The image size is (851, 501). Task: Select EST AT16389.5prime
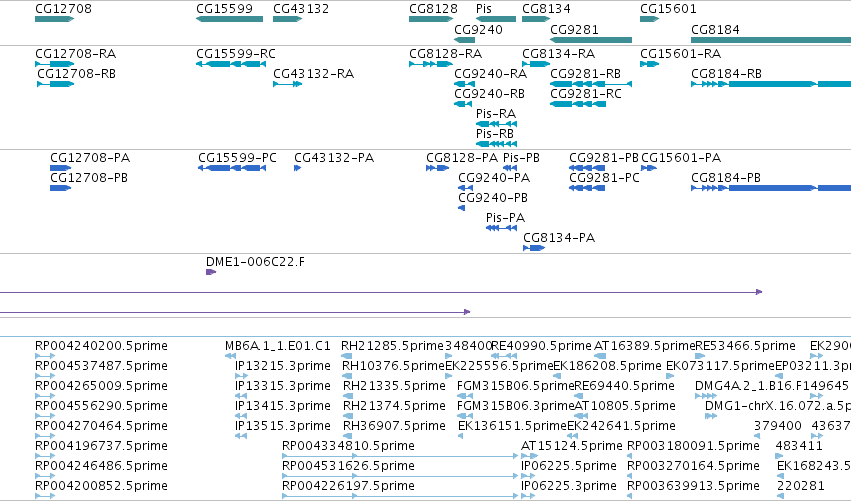[x=600, y=357]
